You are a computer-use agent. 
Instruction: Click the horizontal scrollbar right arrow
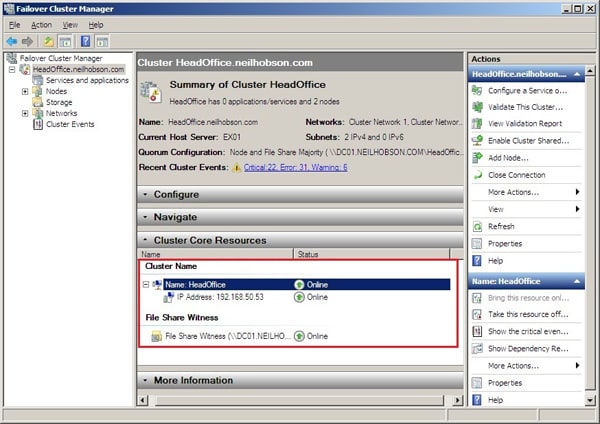[457, 401]
